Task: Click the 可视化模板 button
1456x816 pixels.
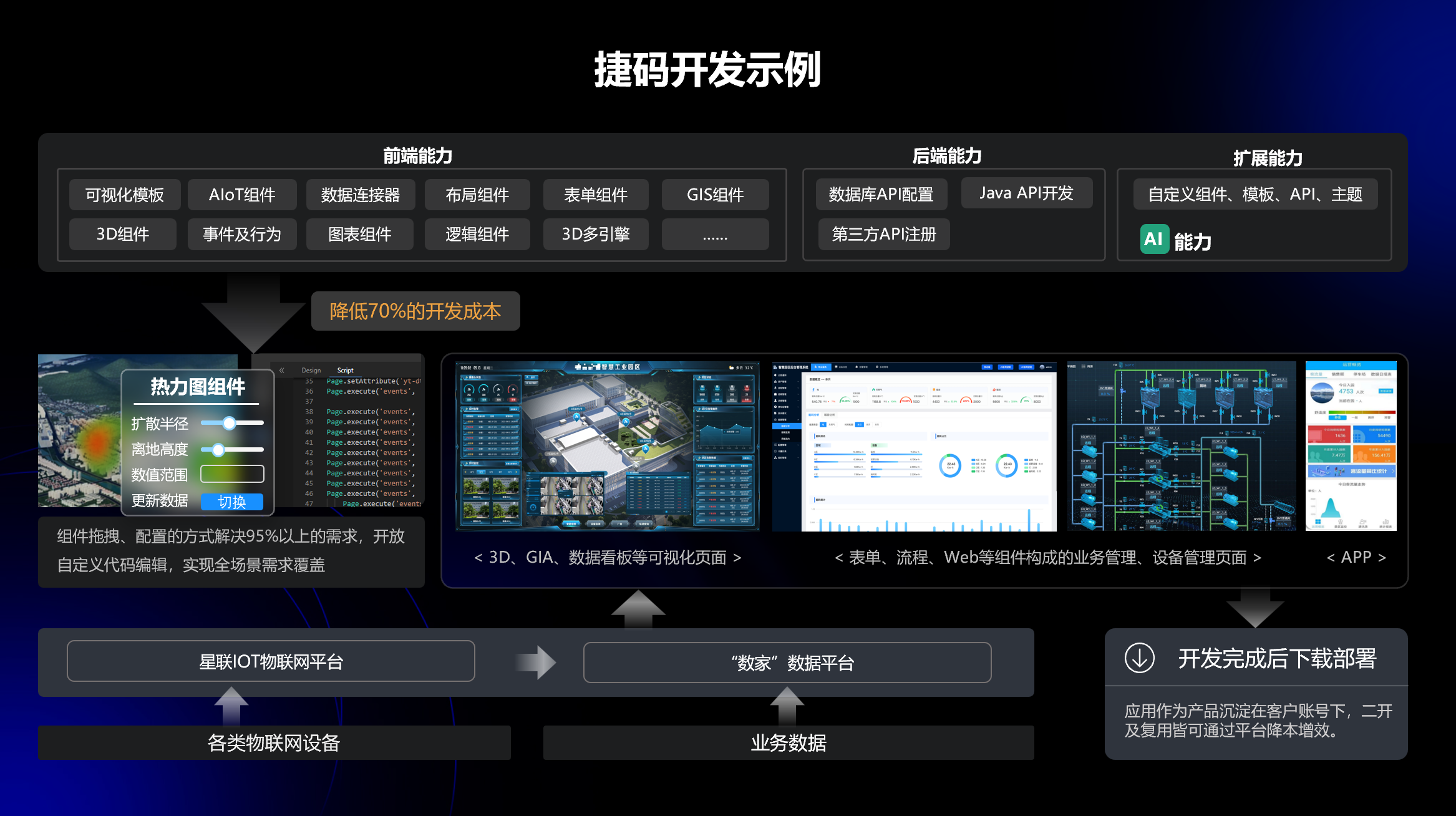Action: [x=125, y=195]
